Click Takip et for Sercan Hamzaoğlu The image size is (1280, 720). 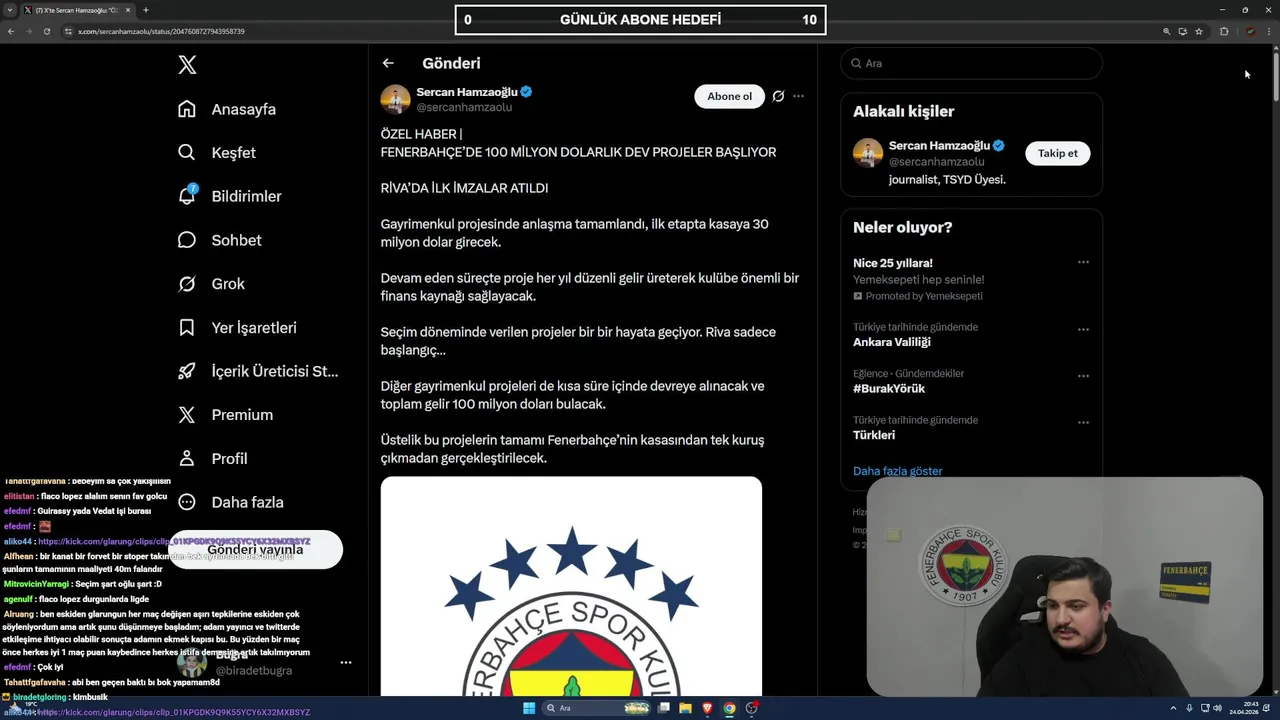[1057, 153]
